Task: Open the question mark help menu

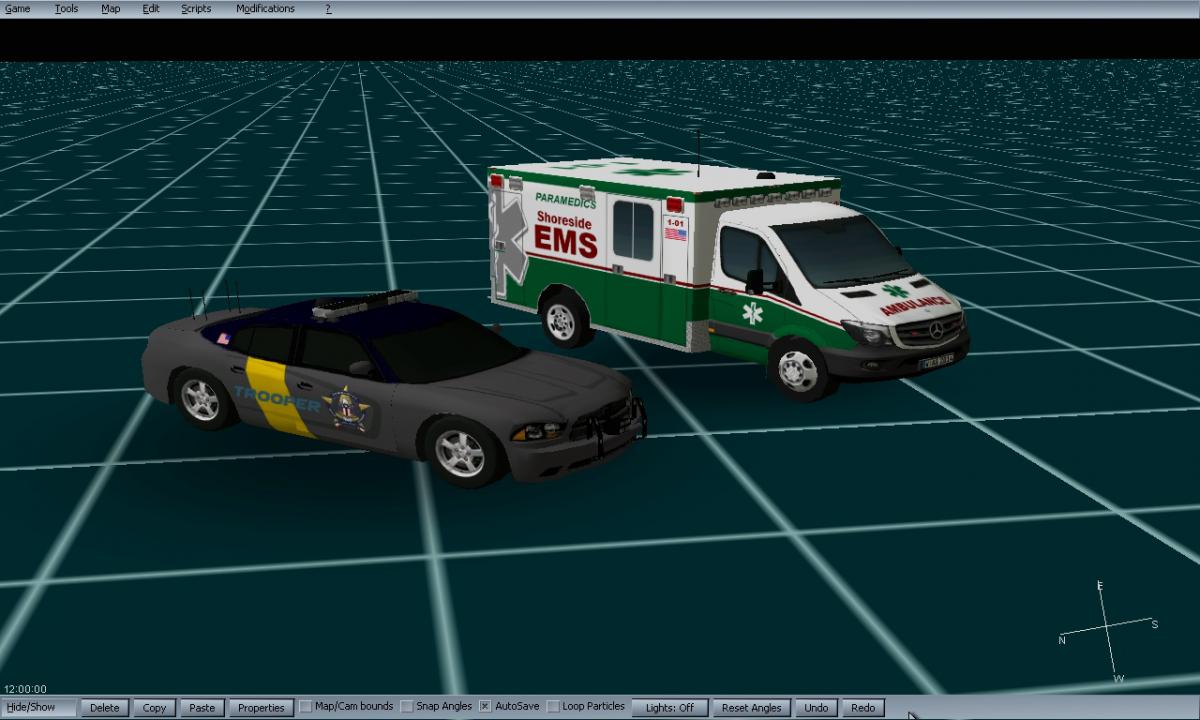Action: click(x=328, y=9)
